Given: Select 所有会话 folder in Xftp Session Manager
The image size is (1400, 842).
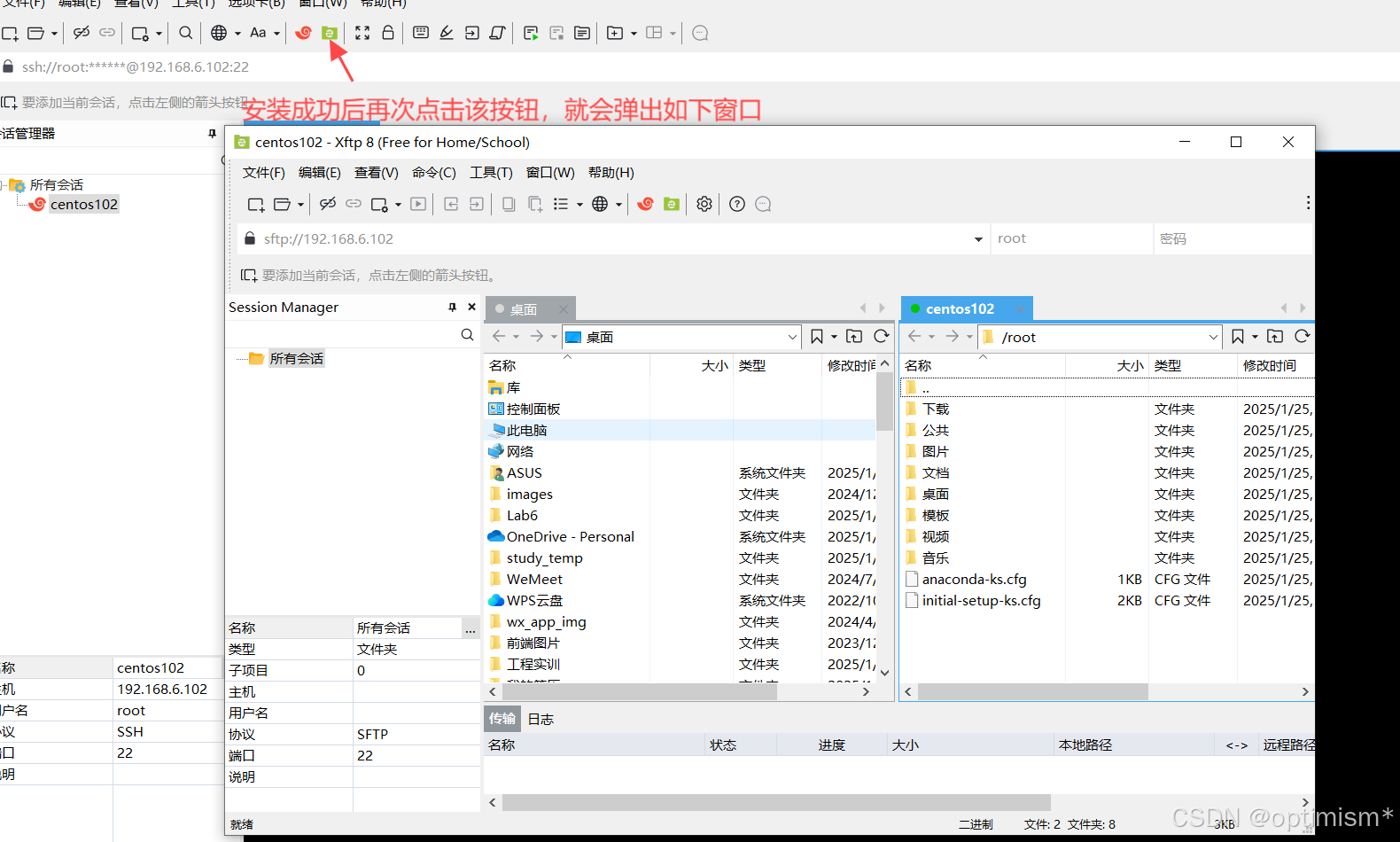Looking at the screenshot, I should 296,358.
